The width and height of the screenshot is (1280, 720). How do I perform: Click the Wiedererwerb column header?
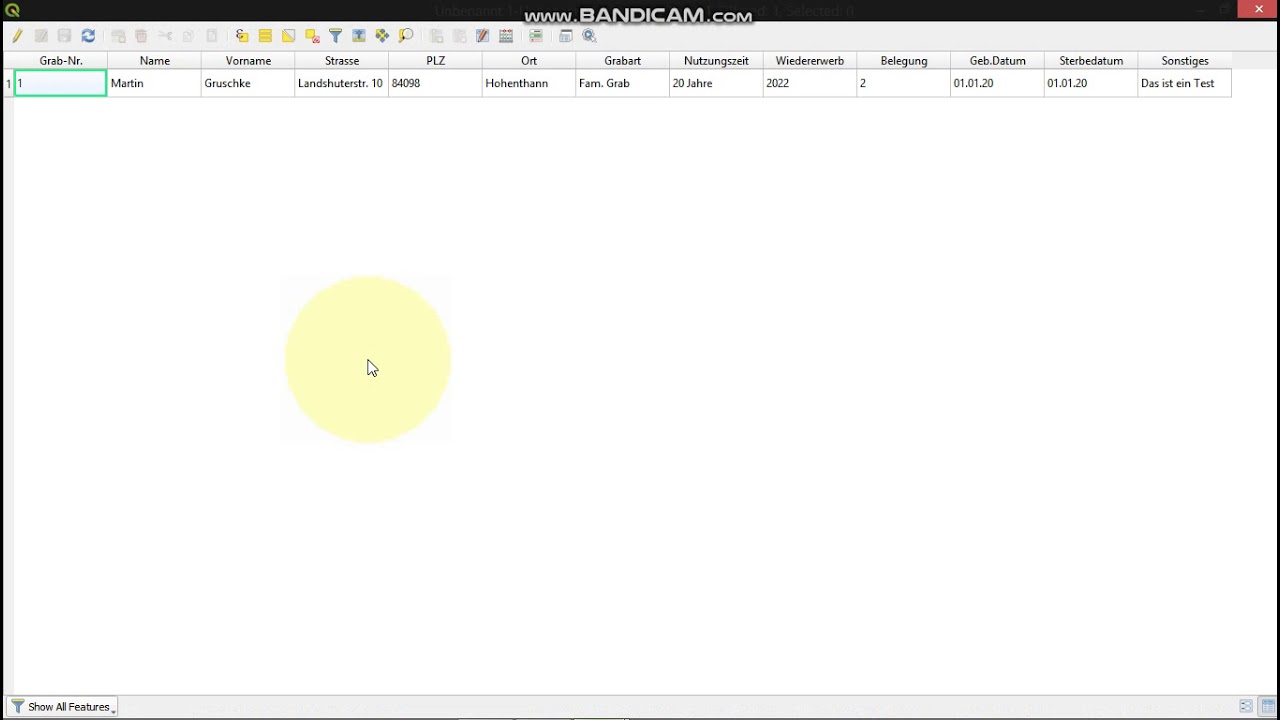[810, 61]
